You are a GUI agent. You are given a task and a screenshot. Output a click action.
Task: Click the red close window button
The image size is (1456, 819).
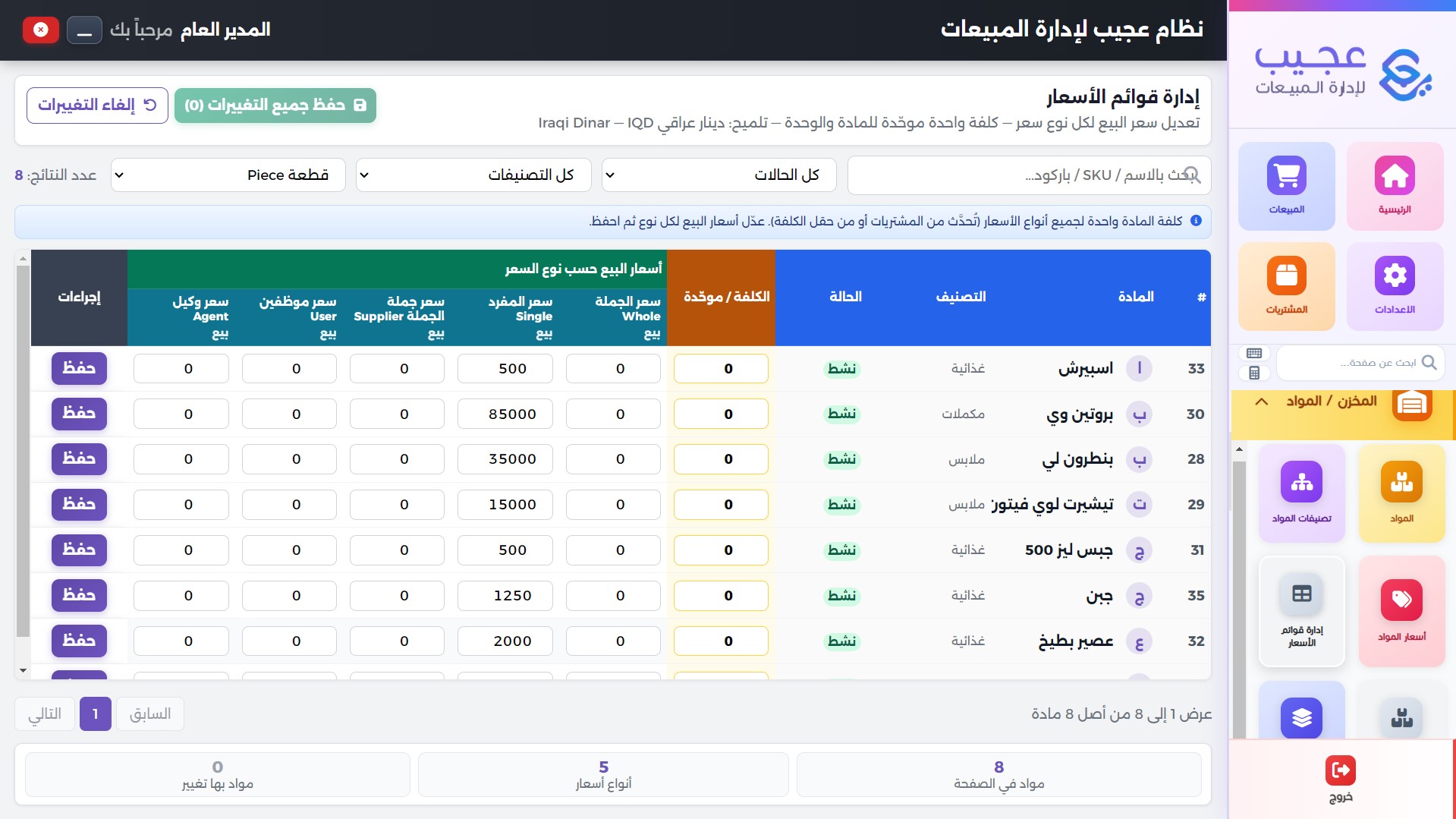(x=41, y=30)
